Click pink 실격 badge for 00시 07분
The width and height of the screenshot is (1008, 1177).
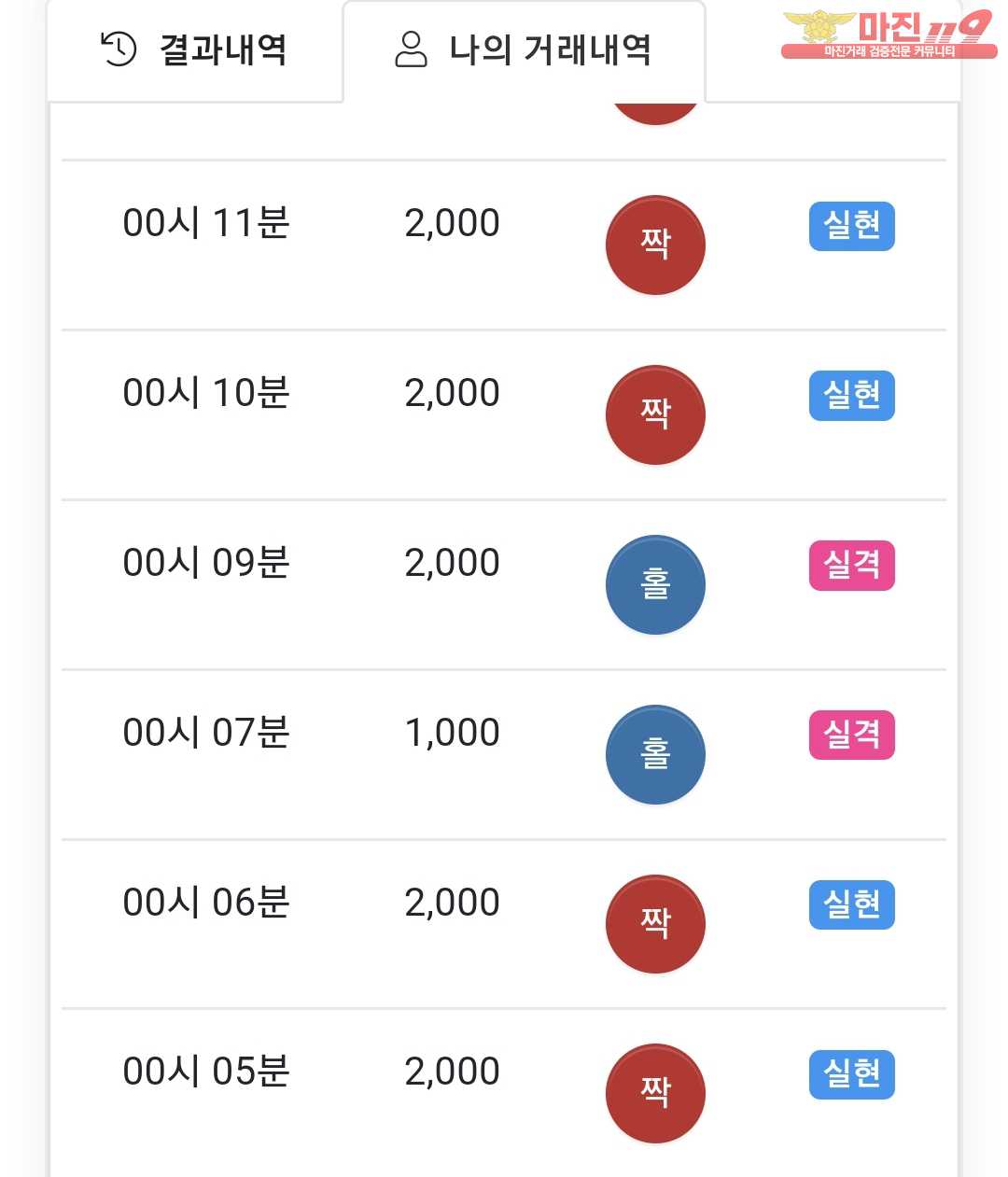click(x=851, y=736)
